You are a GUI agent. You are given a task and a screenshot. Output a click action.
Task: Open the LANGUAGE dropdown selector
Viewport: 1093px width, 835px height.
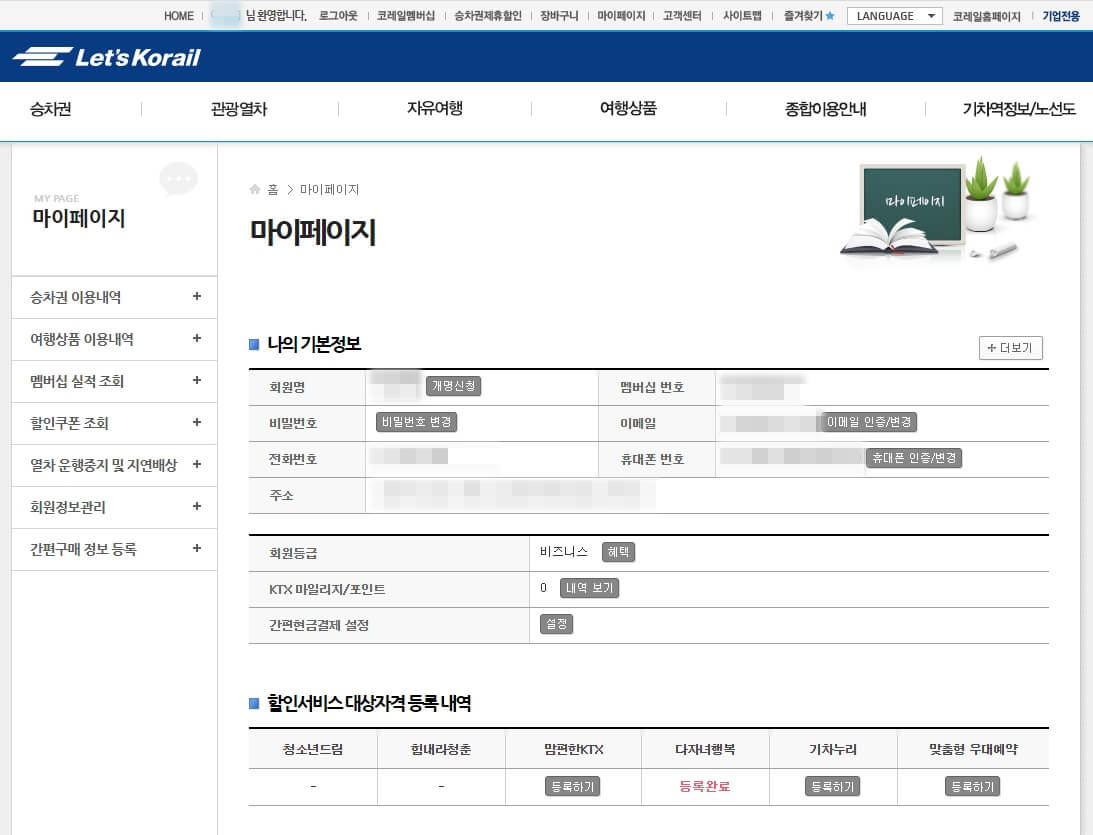tap(893, 15)
